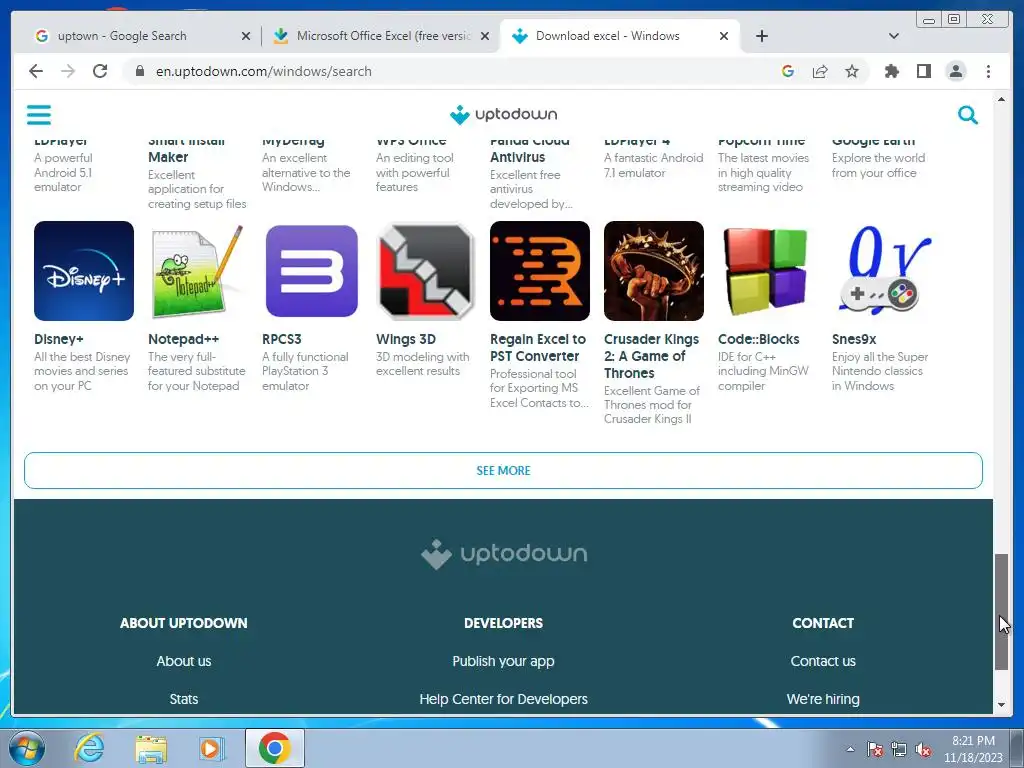Open the Chrome extensions puzzle icon

click(x=891, y=71)
